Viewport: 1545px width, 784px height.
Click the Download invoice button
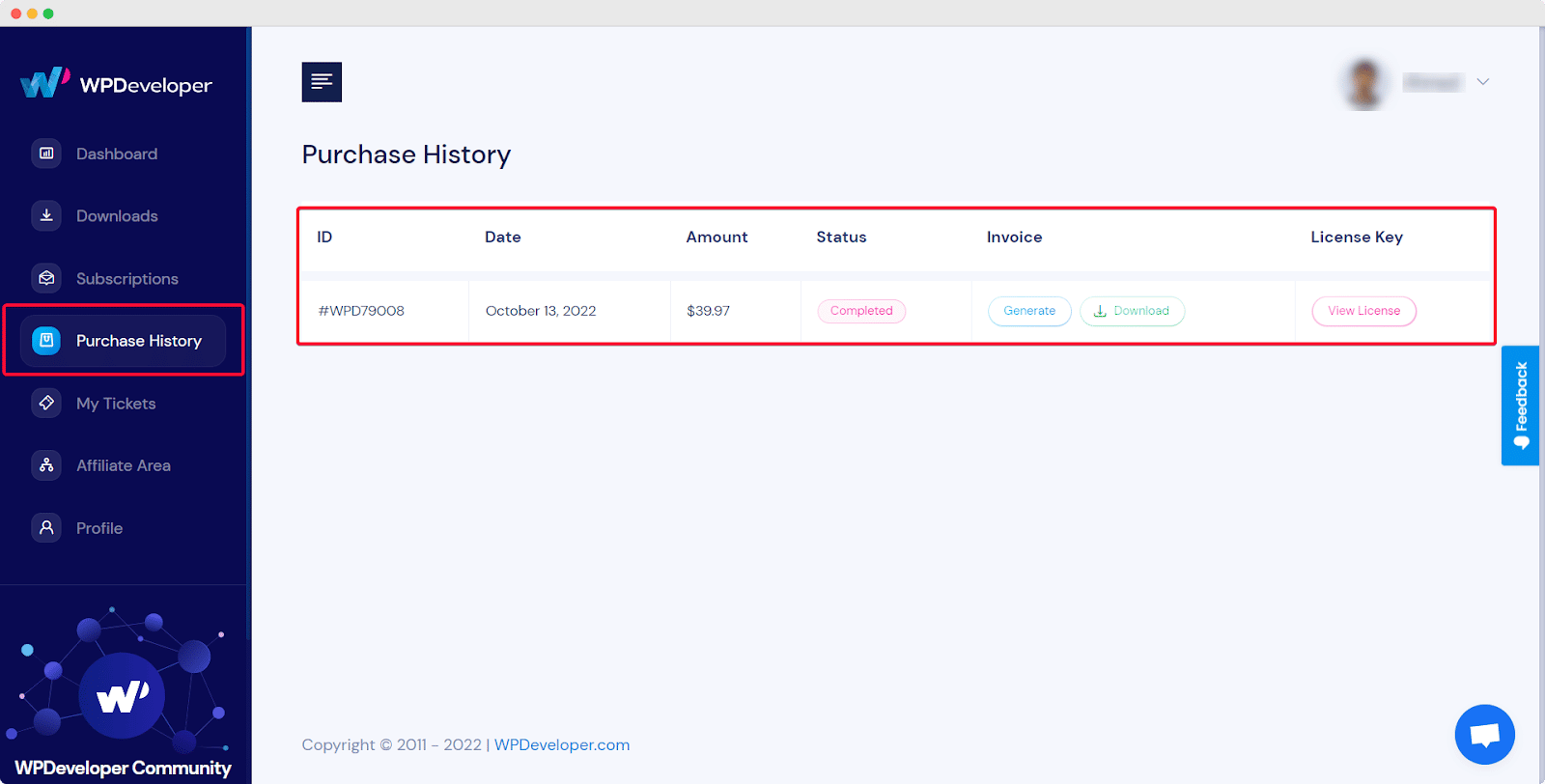click(1132, 311)
